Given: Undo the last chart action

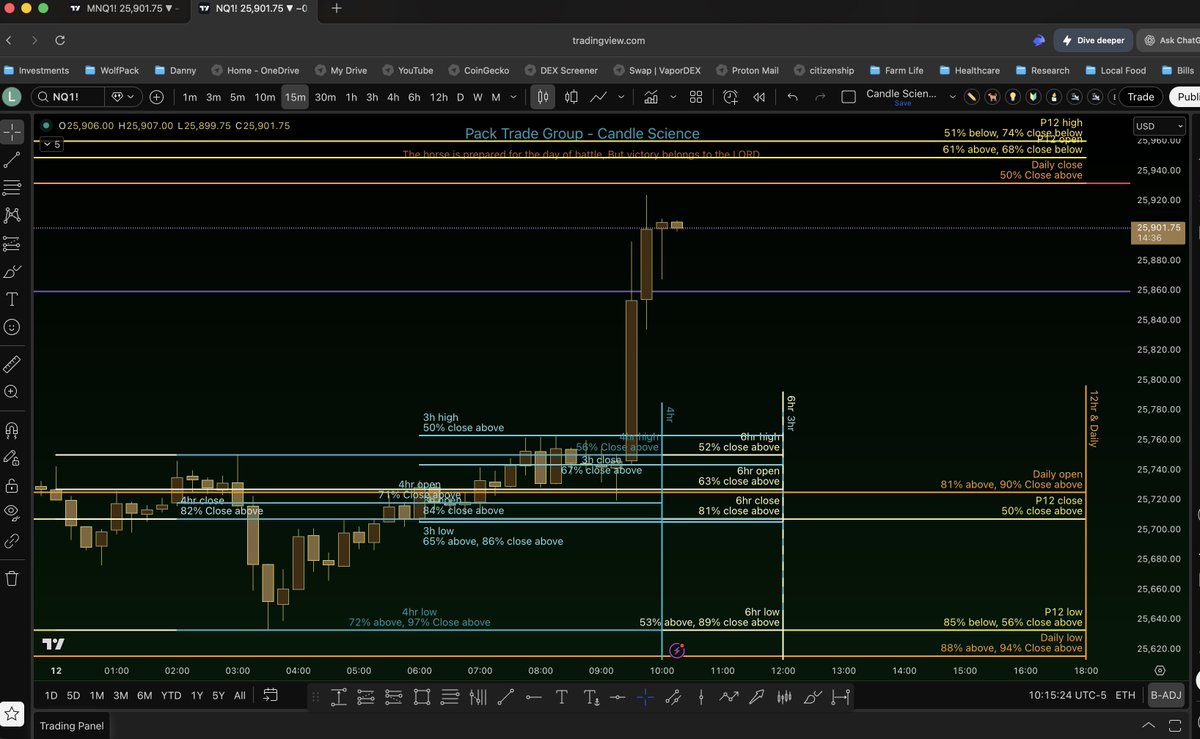Looking at the screenshot, I should (793, 97).
